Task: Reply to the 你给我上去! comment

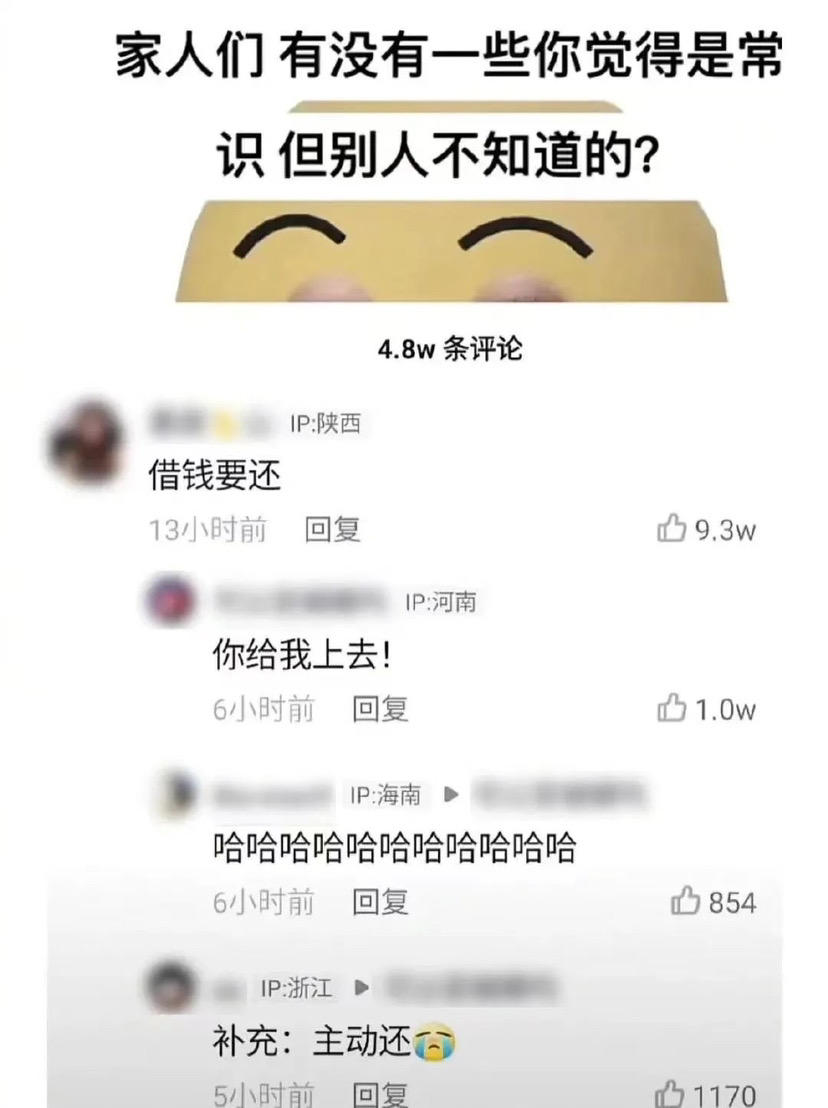Action: pyautogui.click(x=380, y=709)
